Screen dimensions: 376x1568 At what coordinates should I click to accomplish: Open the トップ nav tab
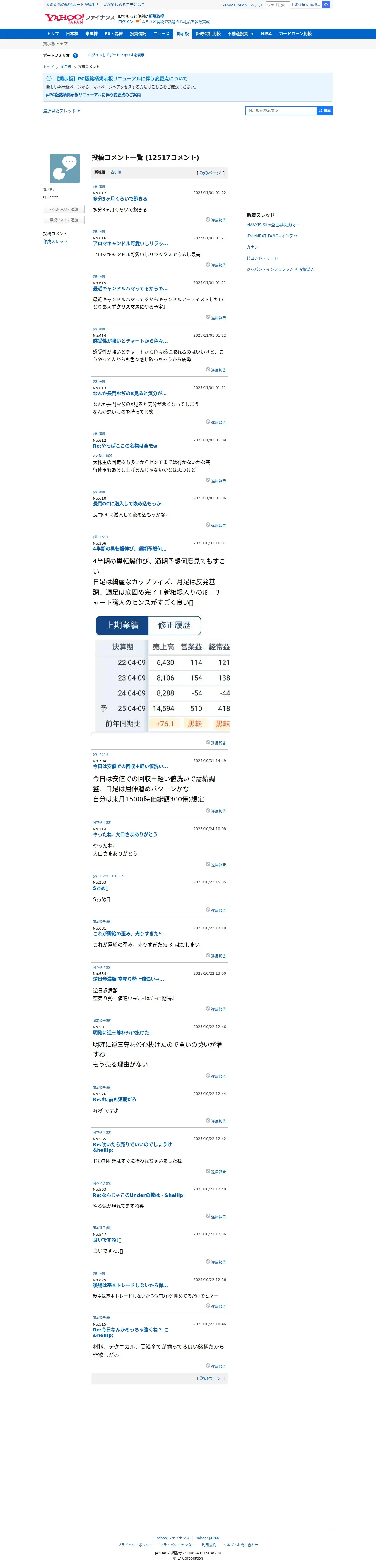click(53, 34)
